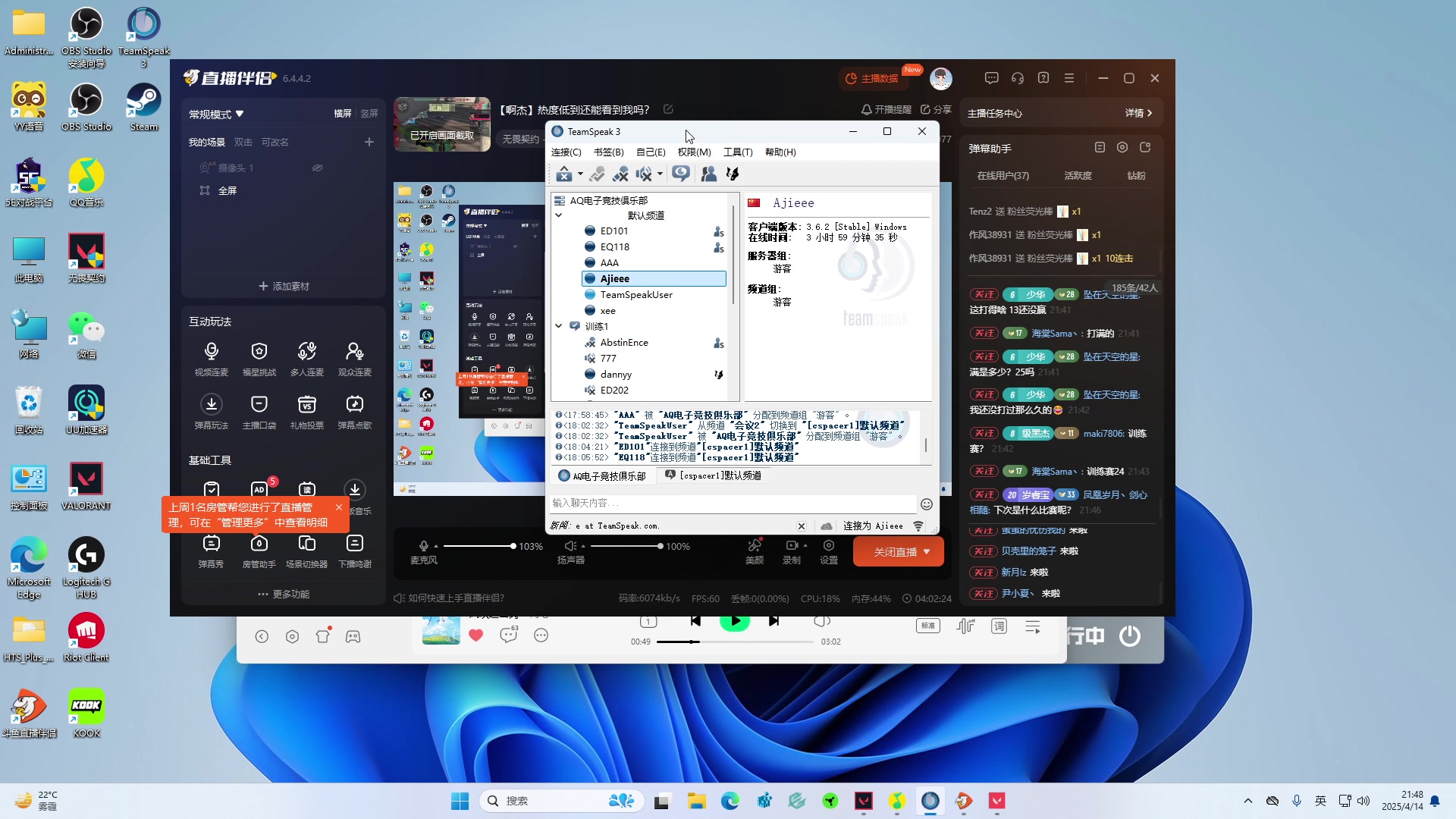Open the 自己(E) menu in TeamSpeak
The width and height of the screenshot is (1456, 819).
[x=651, y=152]
